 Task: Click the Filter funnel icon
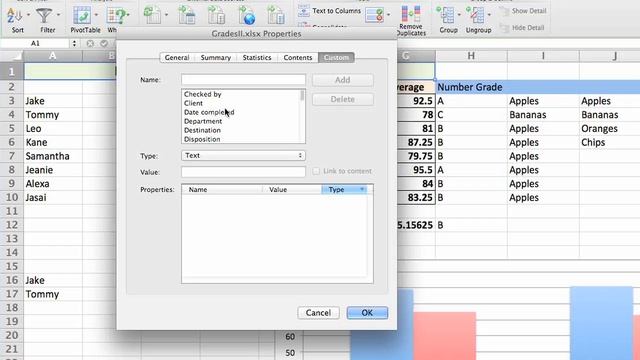pyautogui.click(x=44, y=16)
